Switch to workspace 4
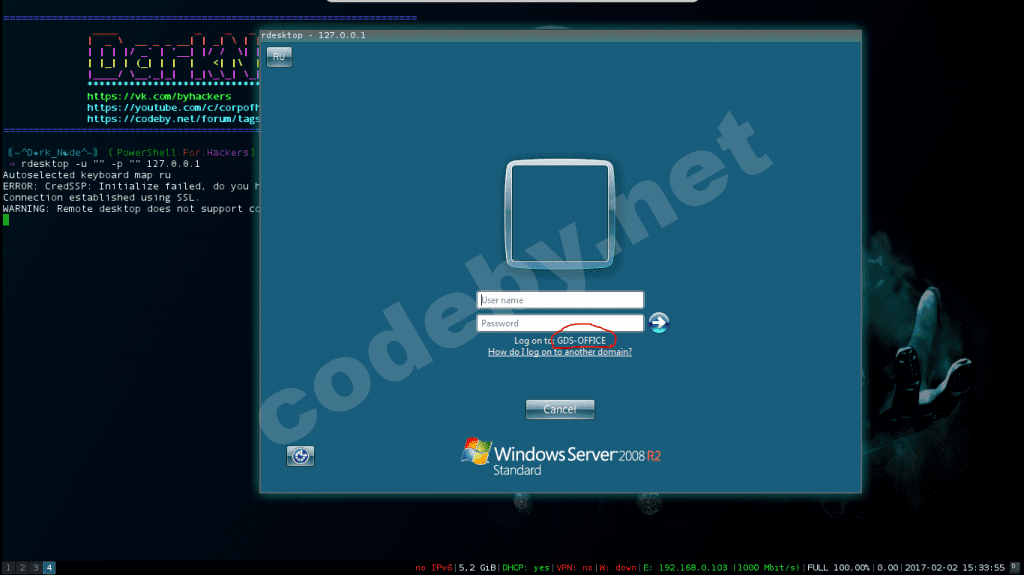 [49, 568]
